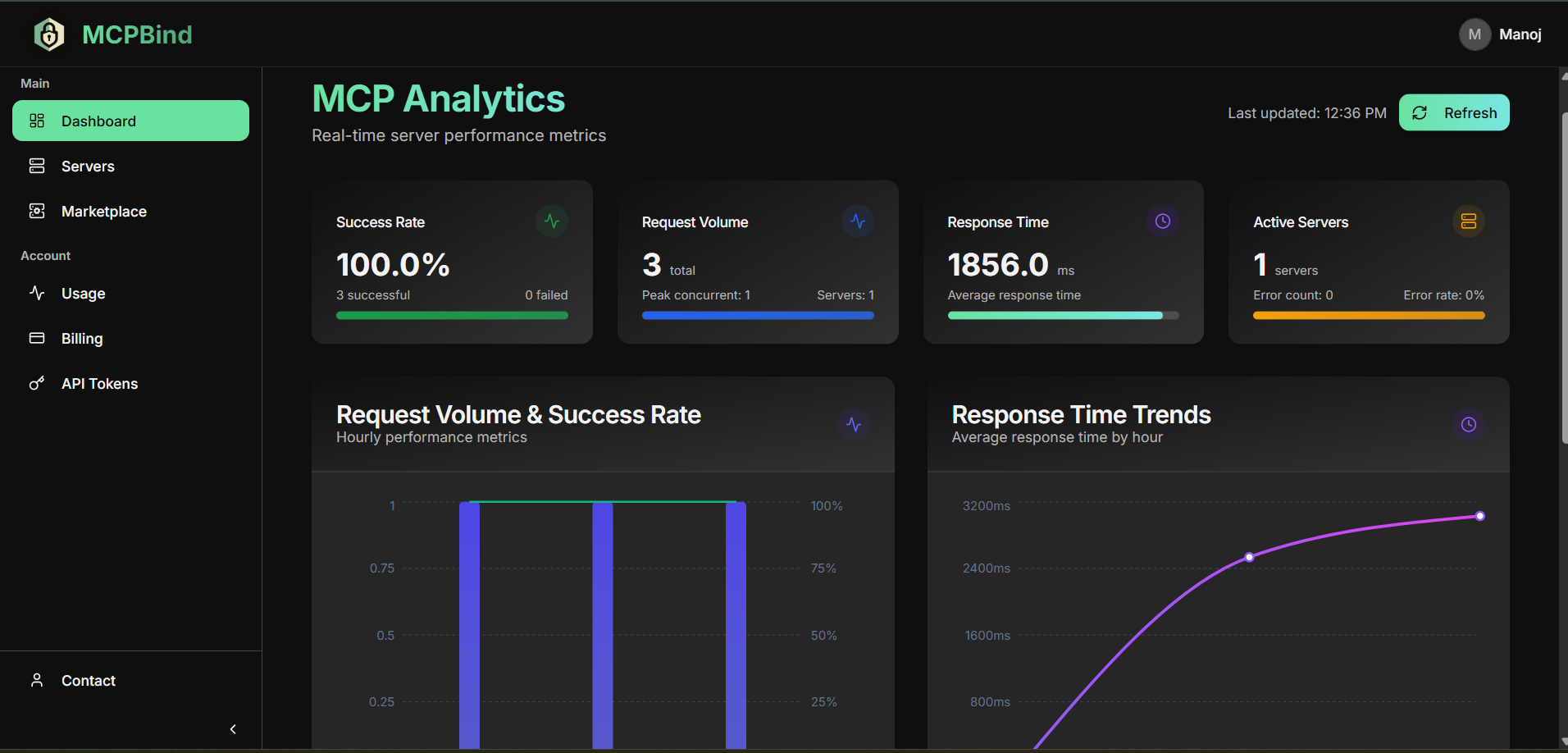The height and width of the screenshot is (753, 1568).
Task: Click the blue pulse icon on Request Volume card
Action: coord(858,221)
